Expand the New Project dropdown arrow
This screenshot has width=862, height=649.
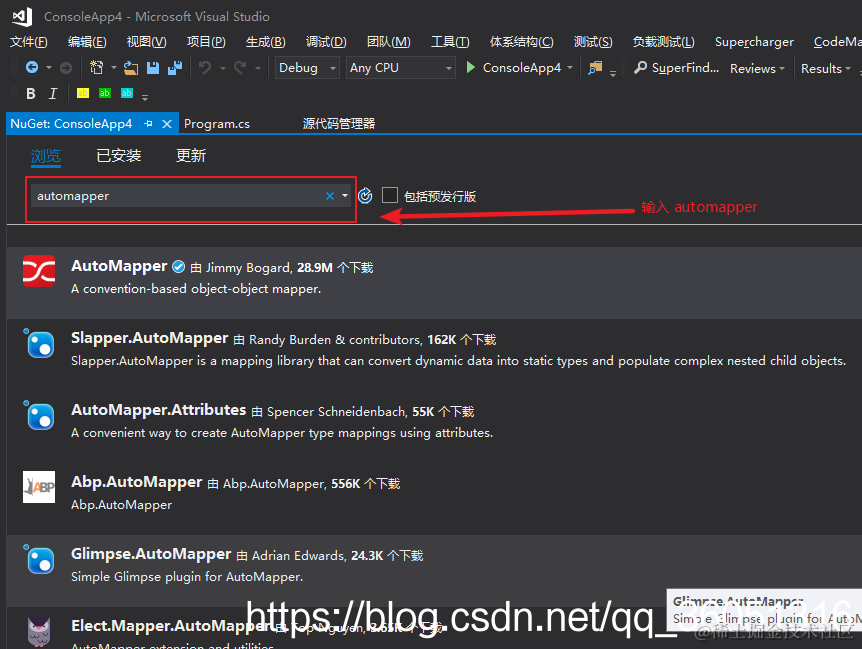tap(114, 68)
